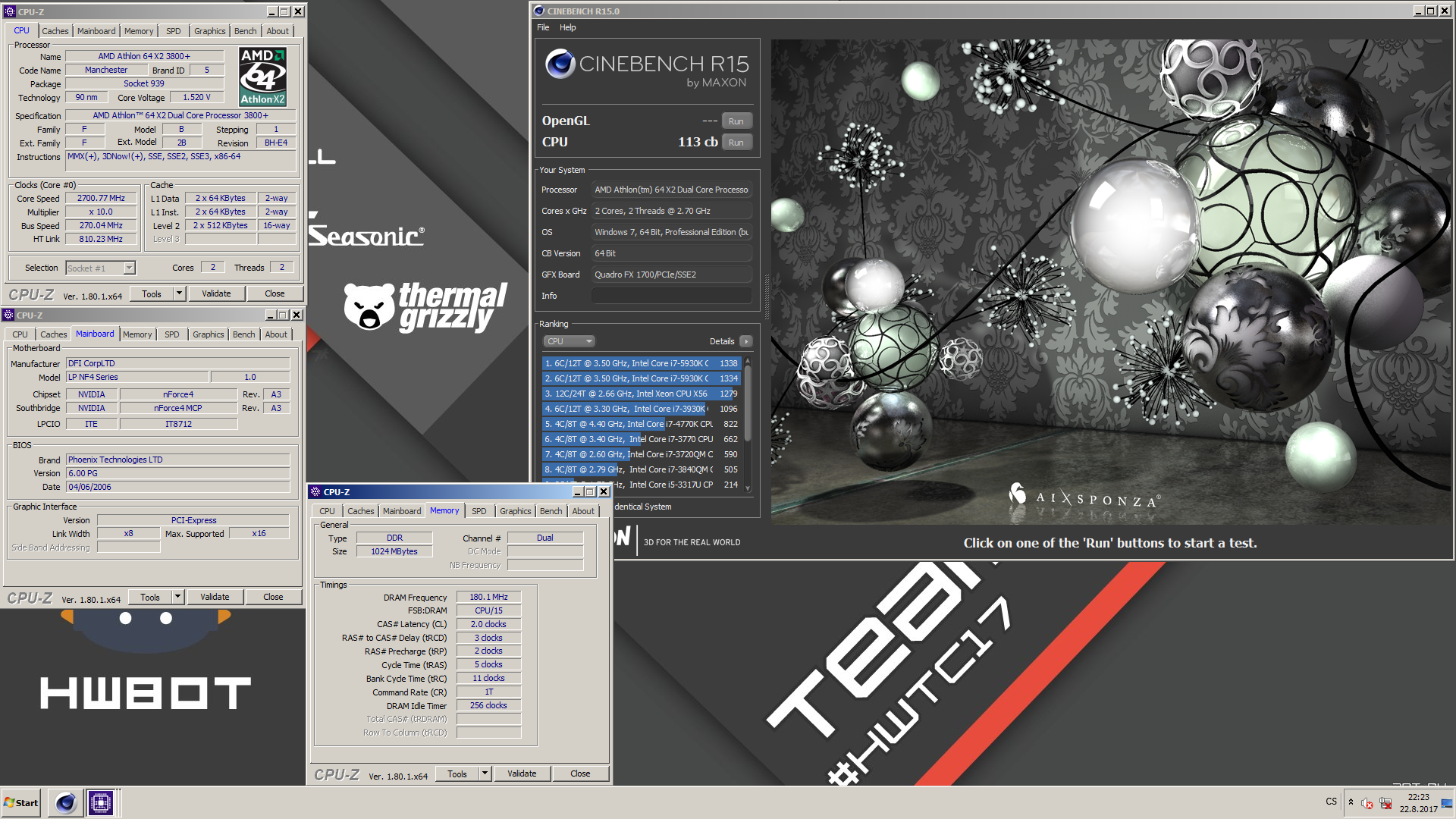Click the CPU-Z title bar icon of the Memory window

click(x=315, y=491)
